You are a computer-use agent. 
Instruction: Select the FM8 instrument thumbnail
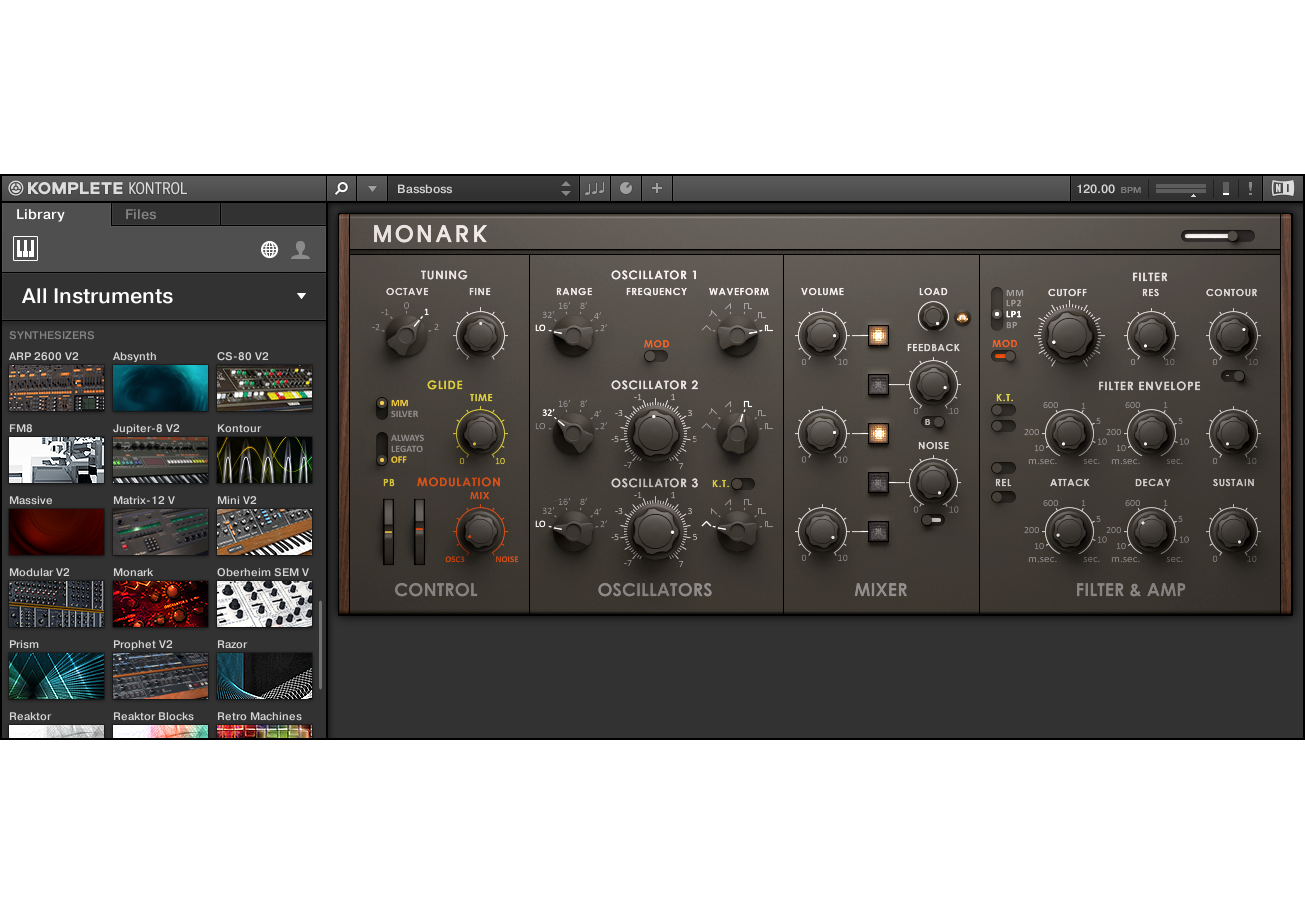pos(57,460)
